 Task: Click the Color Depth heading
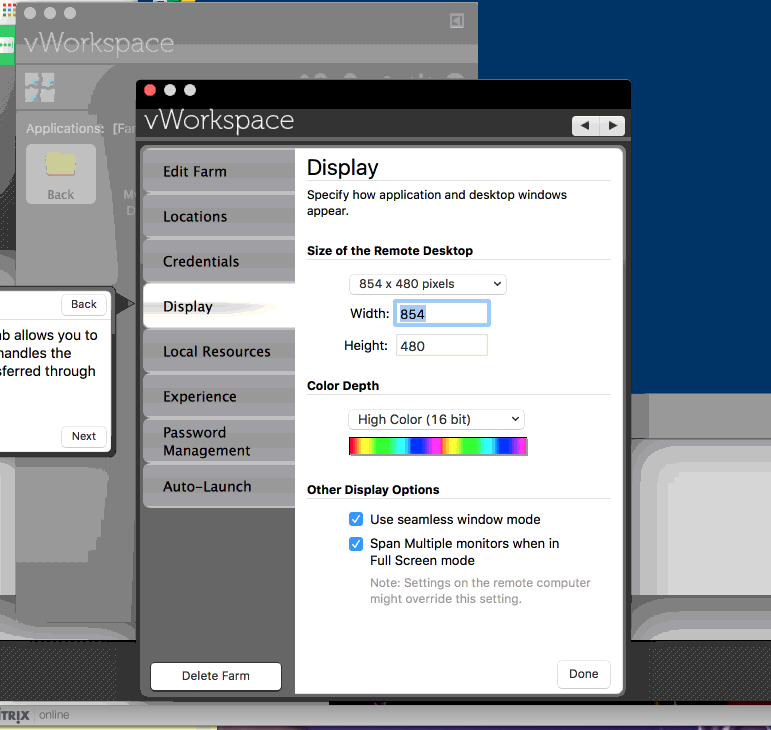click(x=343, y=386)
